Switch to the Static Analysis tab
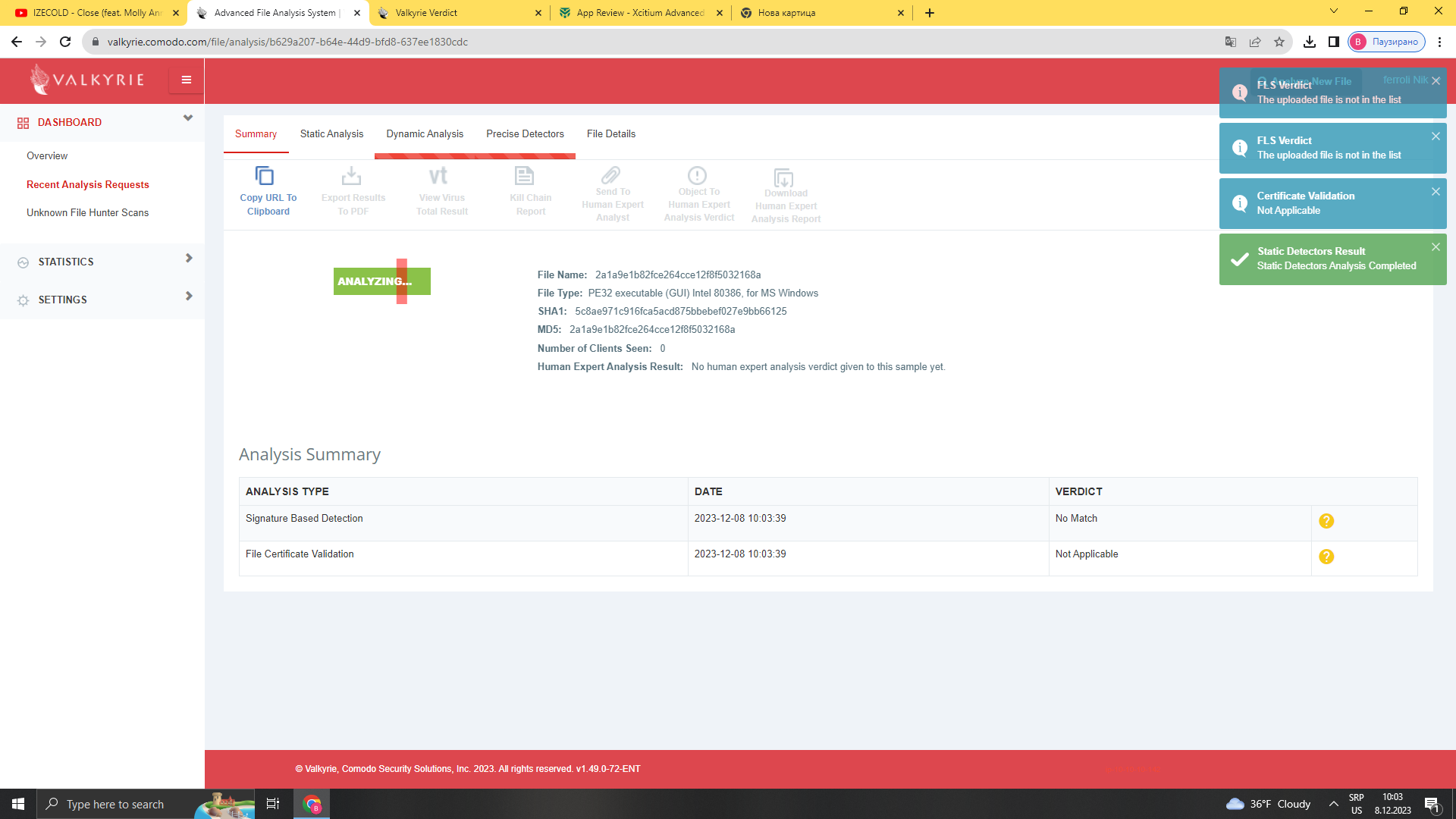The image size is (1456, 819). coord(331,134)
